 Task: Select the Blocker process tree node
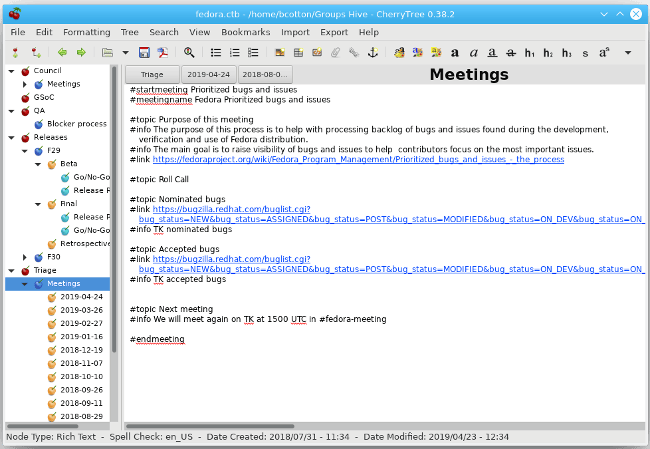pos(76,124)
